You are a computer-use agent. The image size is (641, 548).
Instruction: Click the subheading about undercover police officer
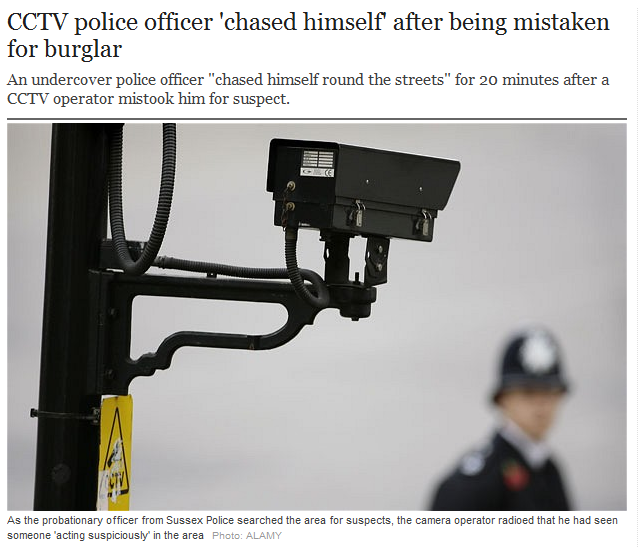(308, 89)
